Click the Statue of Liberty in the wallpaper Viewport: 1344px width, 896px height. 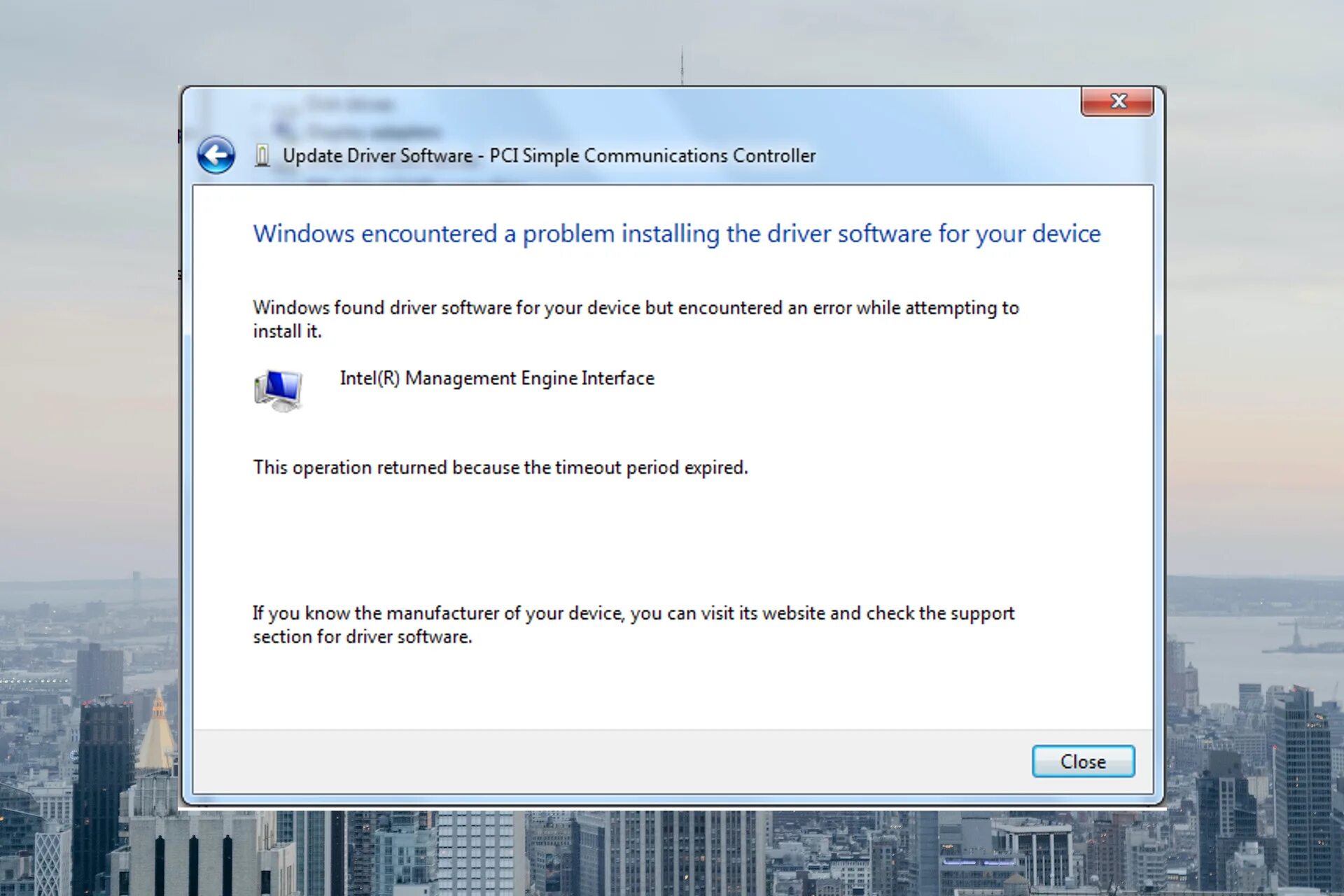click(1296, 636)
